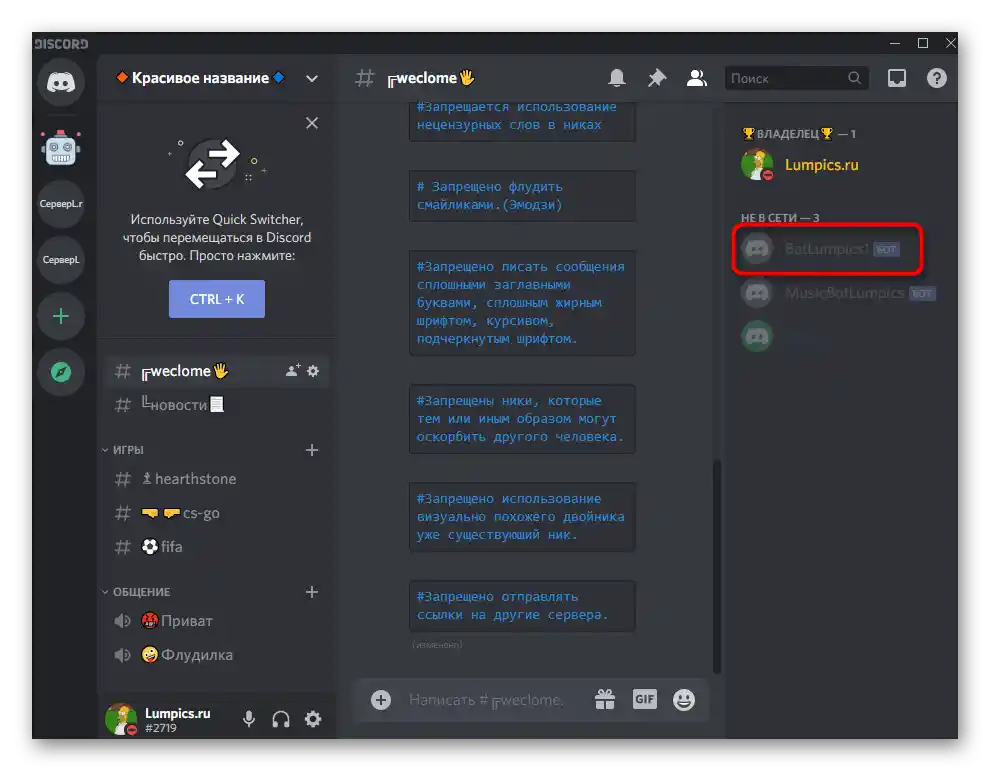The image size is (990, 771).
Task: Open the СерверL server icon
Action: [x=61, y=260]
